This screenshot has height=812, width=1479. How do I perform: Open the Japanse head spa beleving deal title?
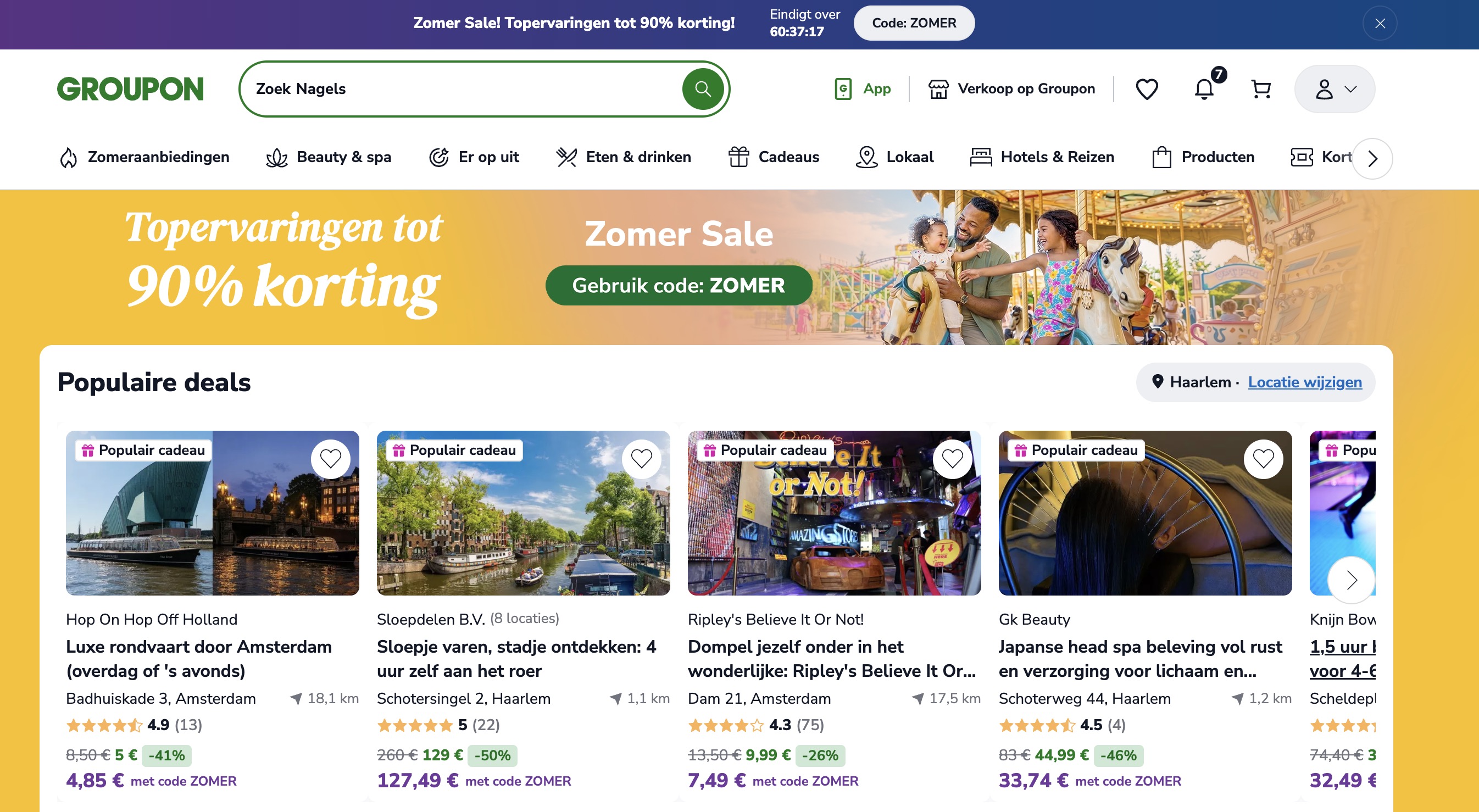[1140, 659]
